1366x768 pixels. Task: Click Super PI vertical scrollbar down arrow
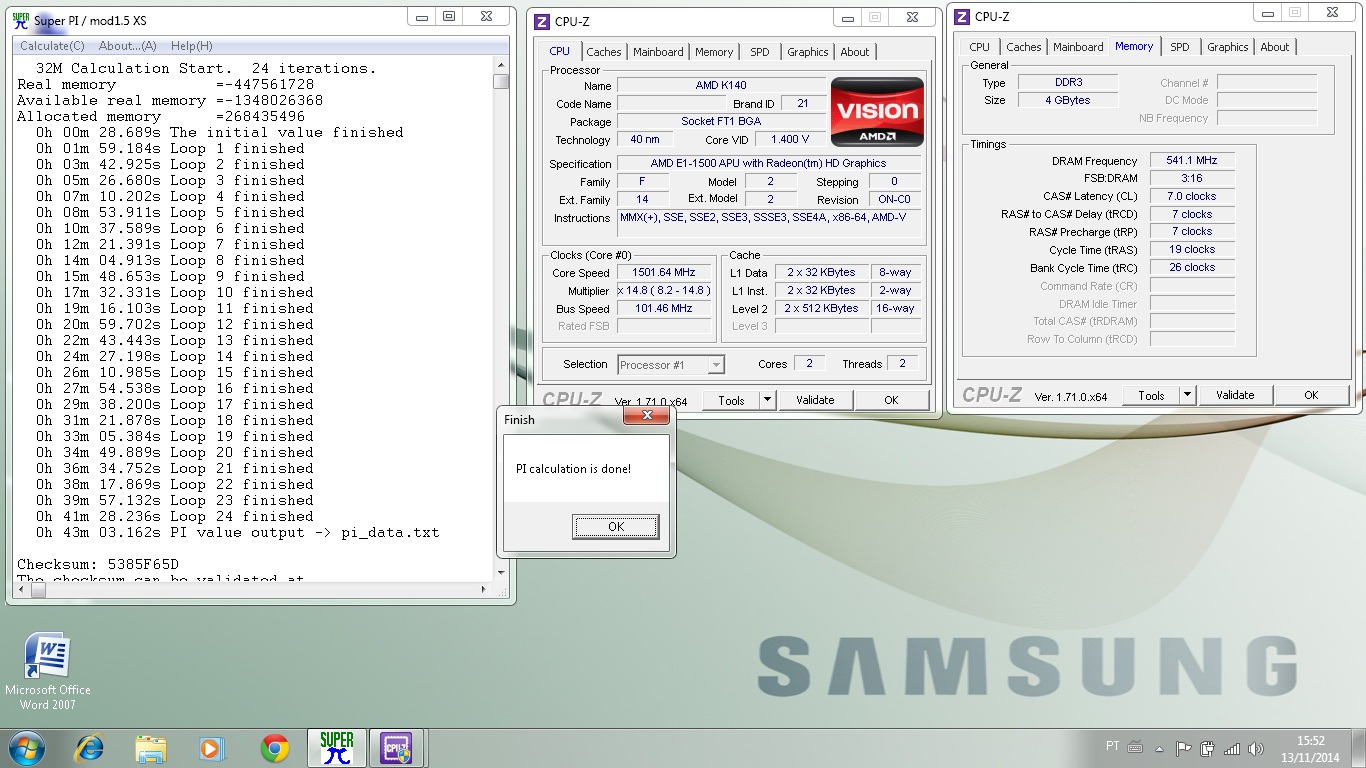coord(501,572)
